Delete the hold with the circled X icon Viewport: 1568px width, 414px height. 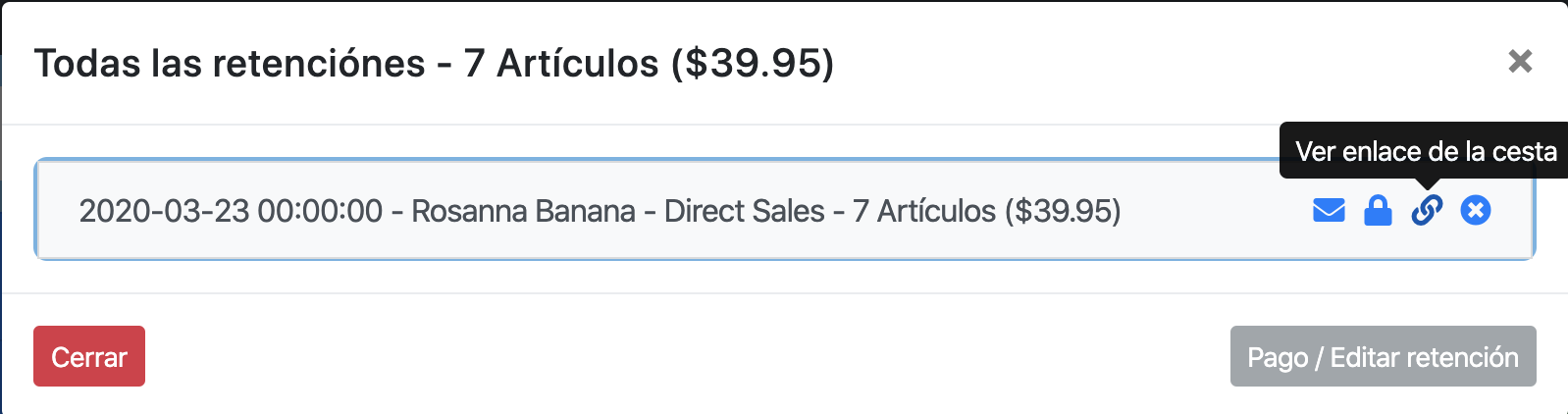(x=1476, y=210)
